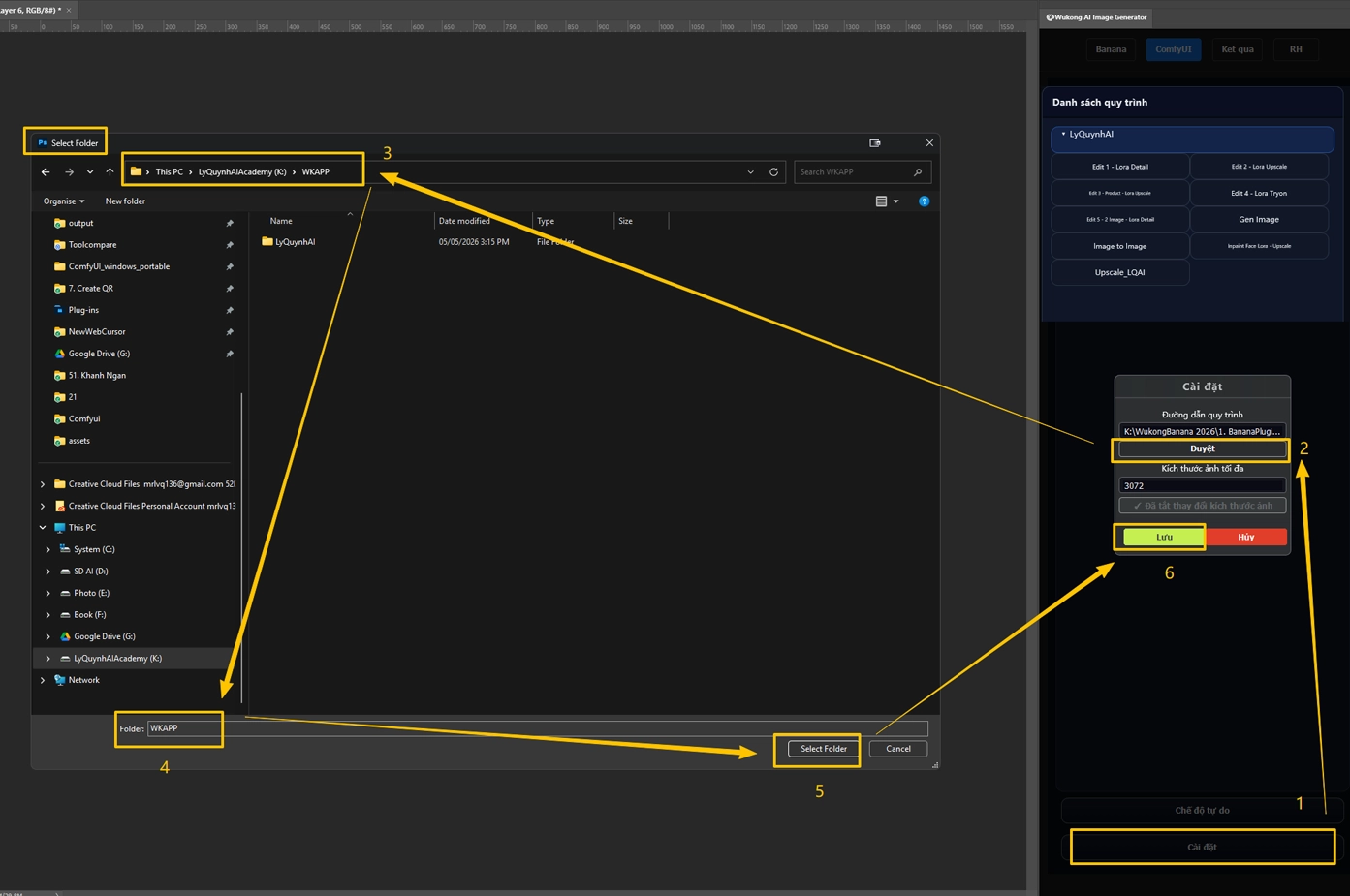Toggle the 'Đã tắt thay đổi kích thước ảnh' option
The height and width of the screenshot is (896, 1350).
pyautogui.click(x=1203, y=506)
